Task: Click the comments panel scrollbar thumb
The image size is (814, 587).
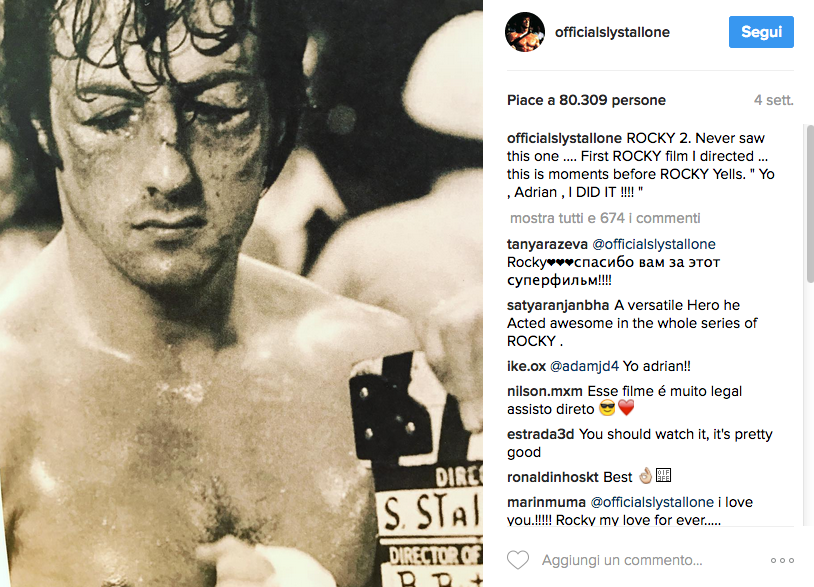Action: (x=810, y=203)
